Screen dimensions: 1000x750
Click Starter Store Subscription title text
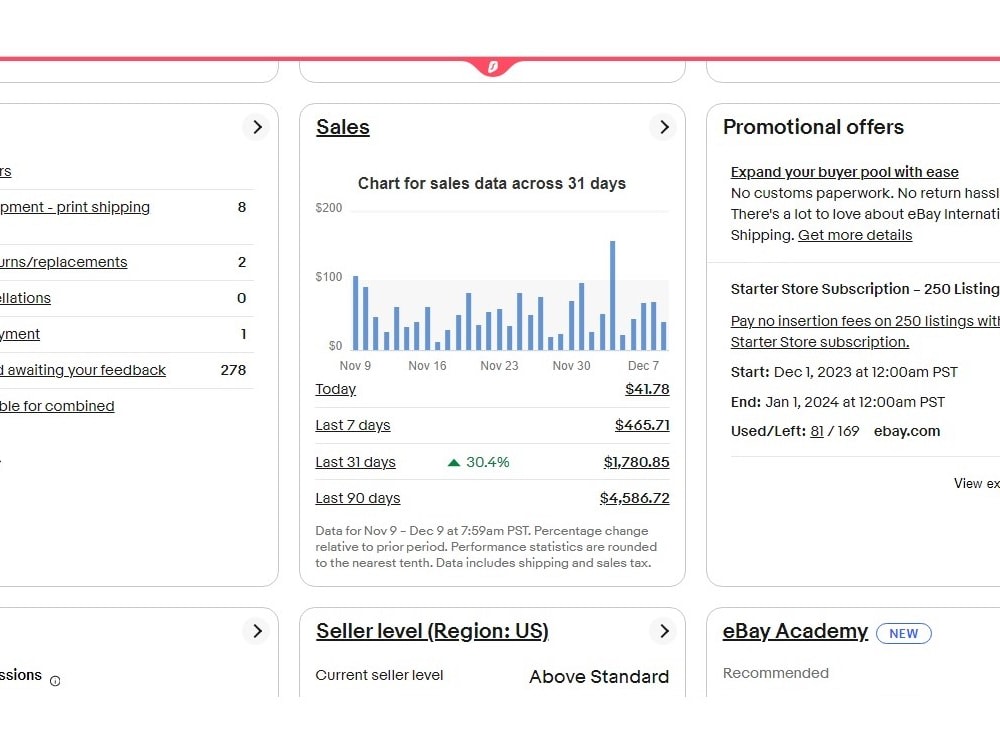(865, 289)
